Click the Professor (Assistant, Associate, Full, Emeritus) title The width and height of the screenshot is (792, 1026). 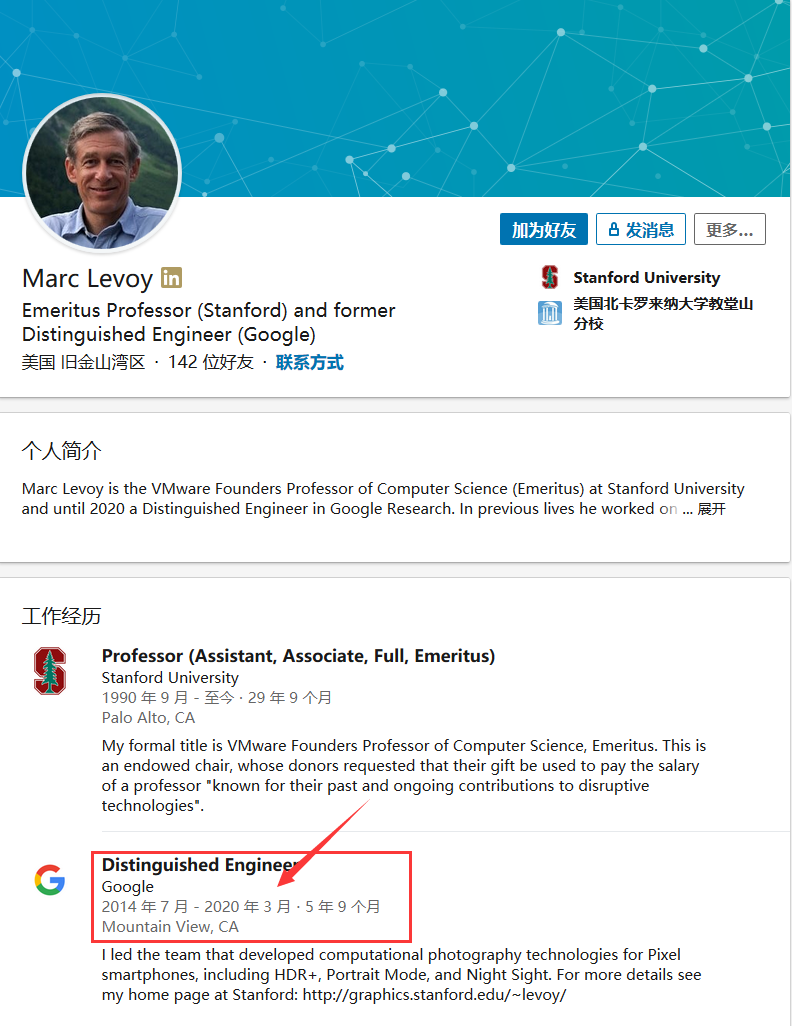coord(298,656)
